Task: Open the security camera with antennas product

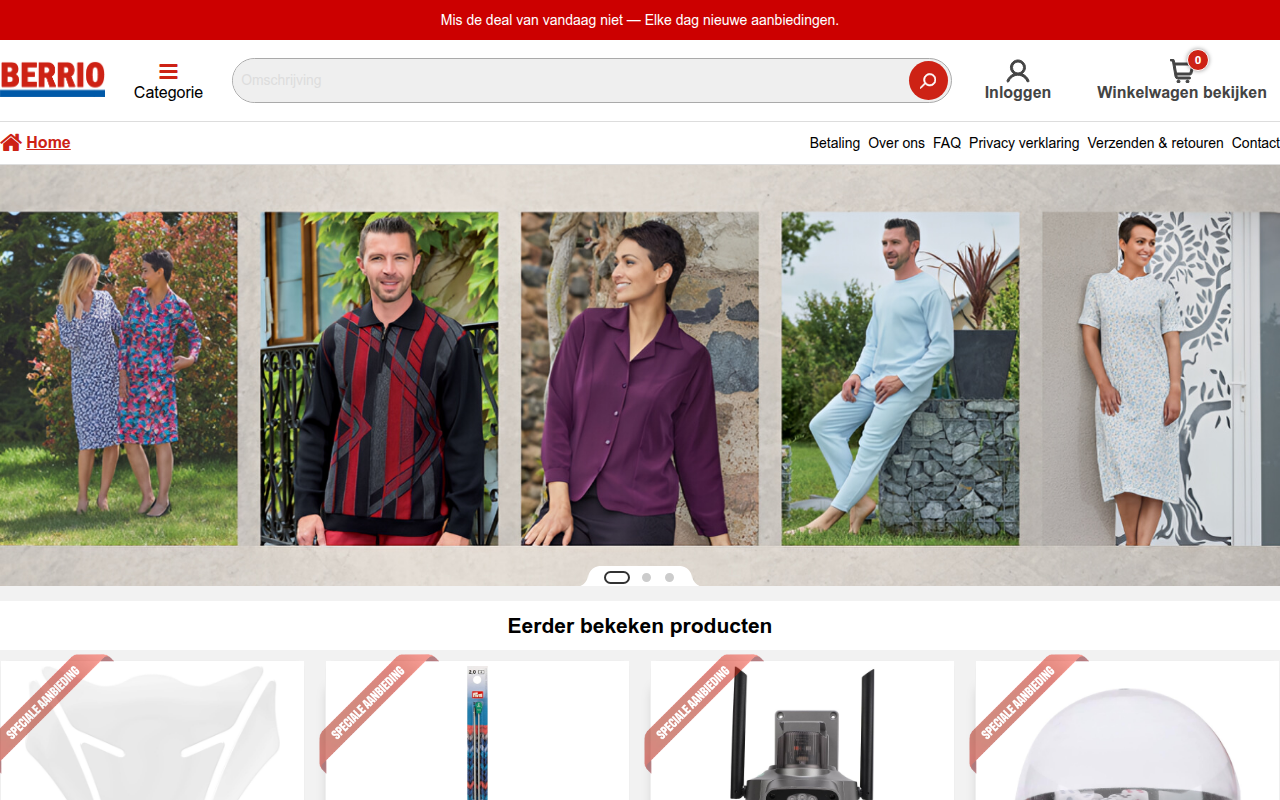Action: pyautogui.click(x=802, y=730)
